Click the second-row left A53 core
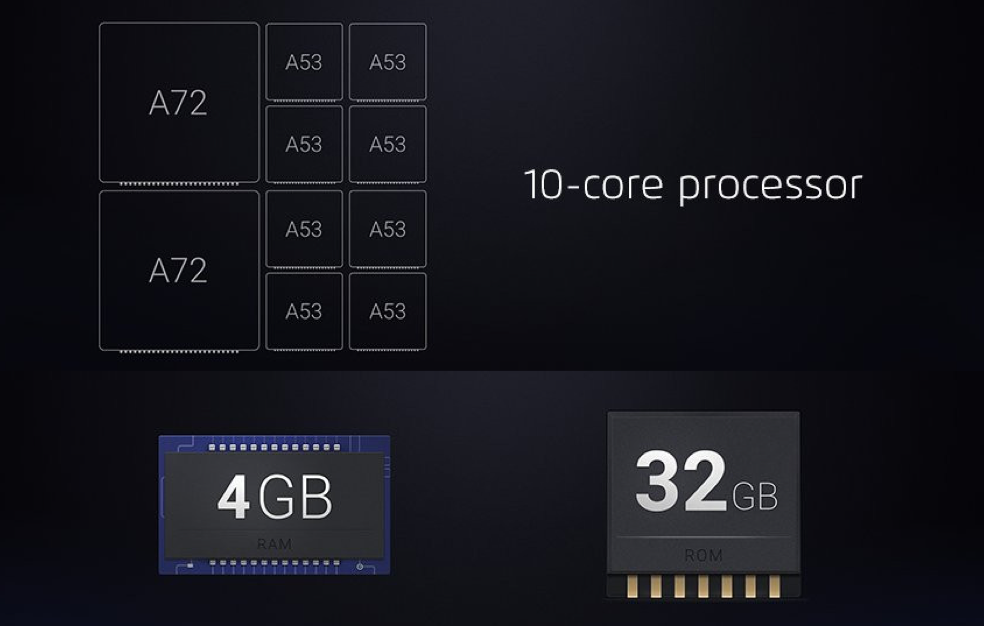The height and width of the screenshot is (626, 984). tap(304, 145)
